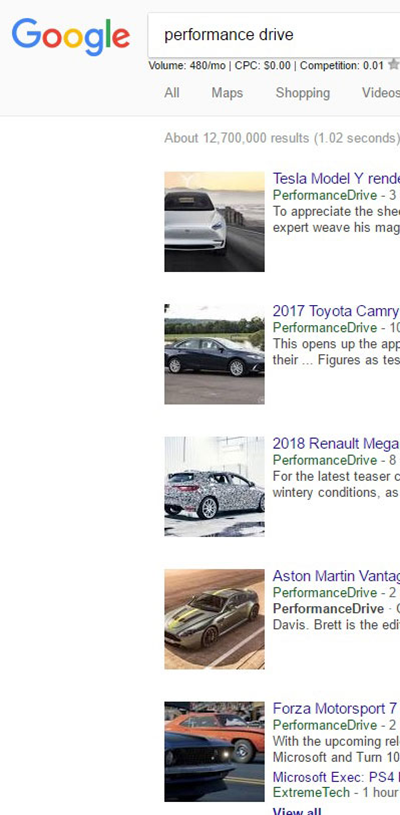Click the star icon beside Competition value

pos(394,64)
